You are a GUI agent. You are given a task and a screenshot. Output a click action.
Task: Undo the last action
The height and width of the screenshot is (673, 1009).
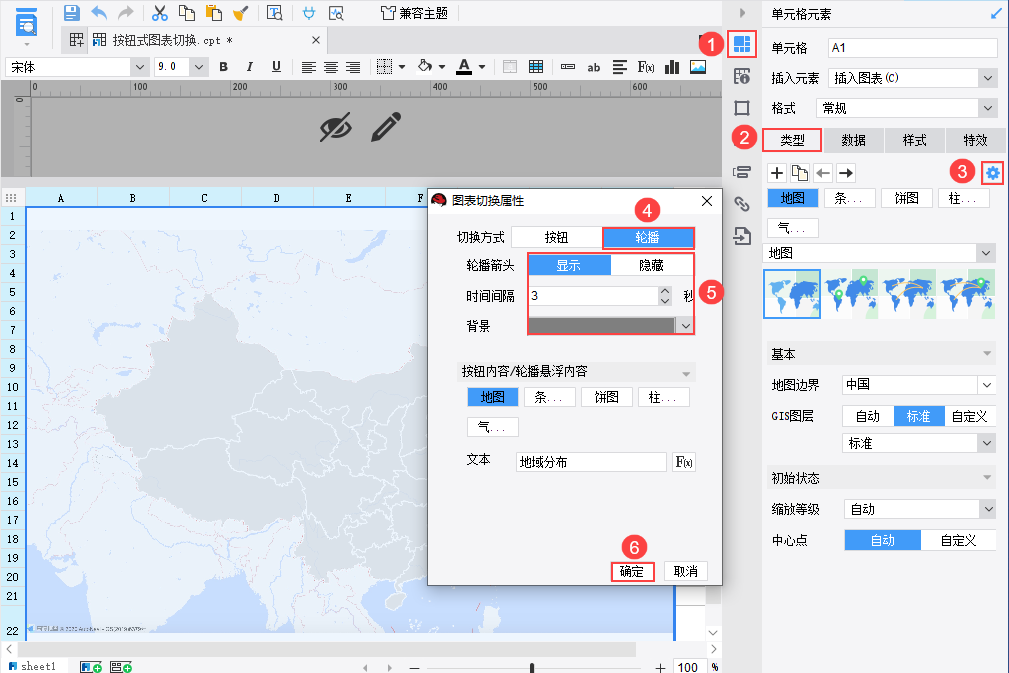coord(99,12)
